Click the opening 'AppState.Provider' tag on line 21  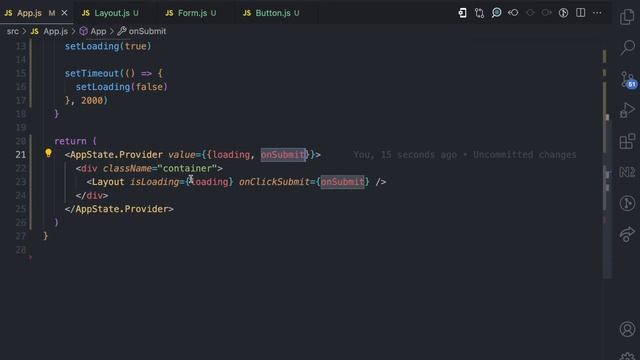(116, 155)
